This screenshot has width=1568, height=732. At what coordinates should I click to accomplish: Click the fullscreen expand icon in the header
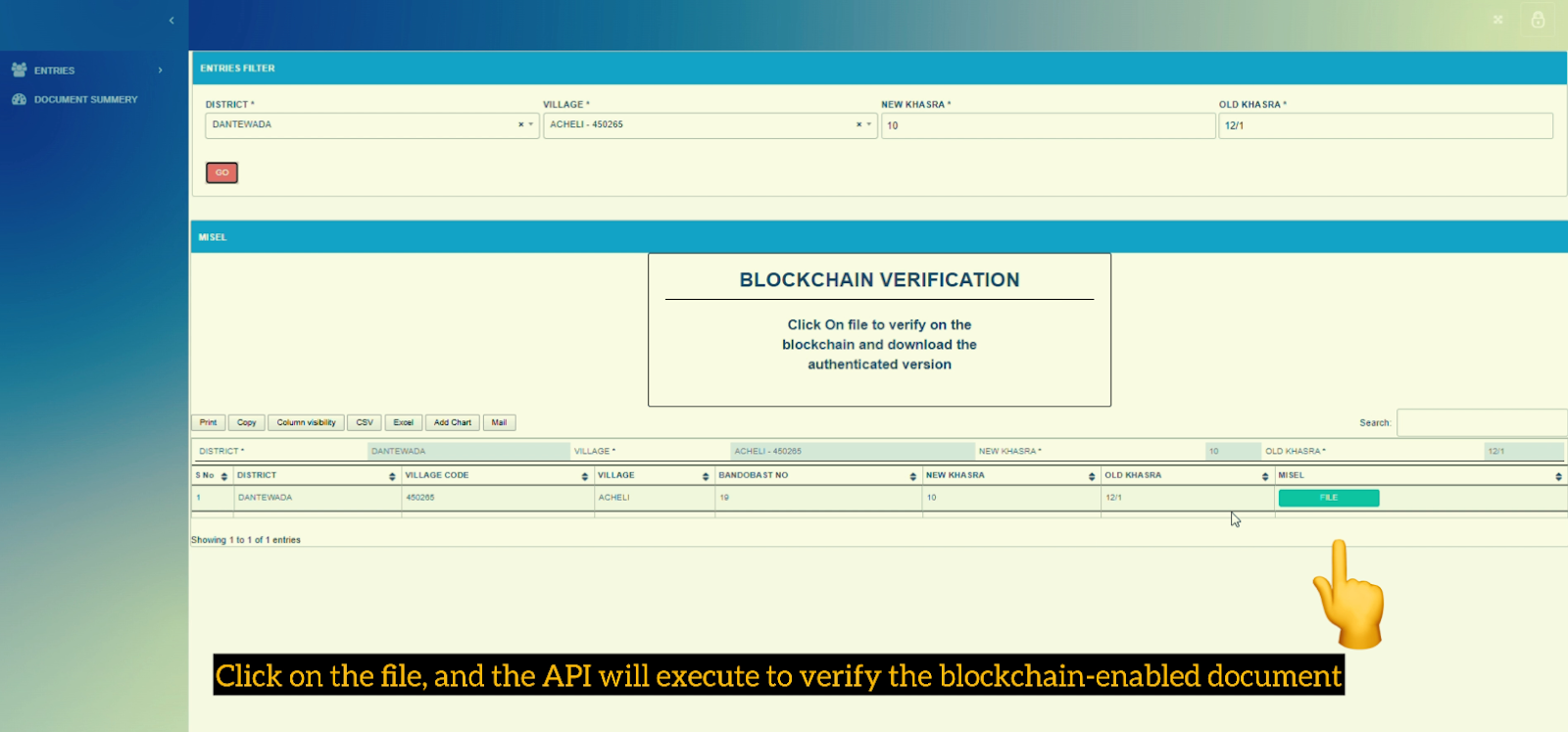point(1497,20)
